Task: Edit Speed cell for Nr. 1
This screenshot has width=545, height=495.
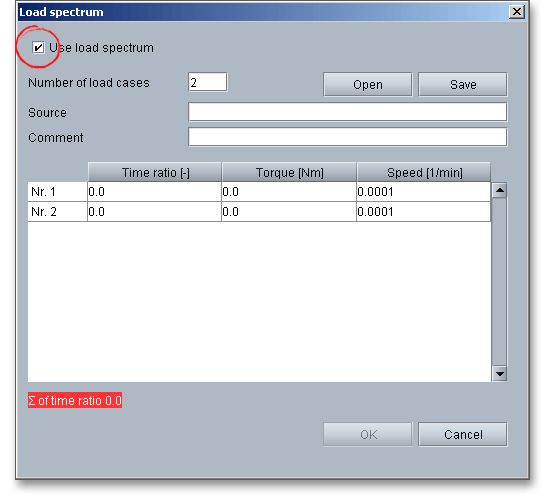Action: tap(424, 192)
